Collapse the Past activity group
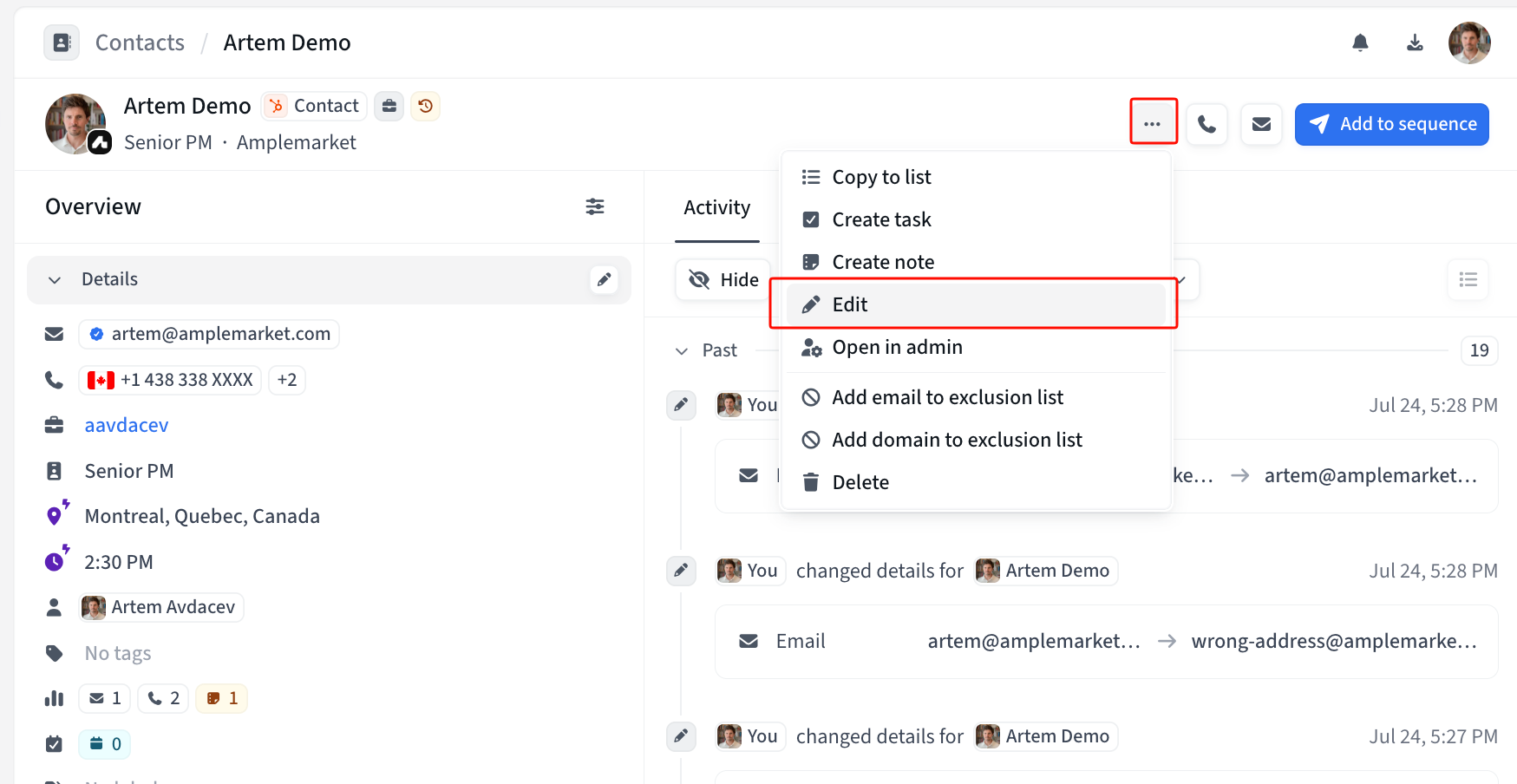 682,351
